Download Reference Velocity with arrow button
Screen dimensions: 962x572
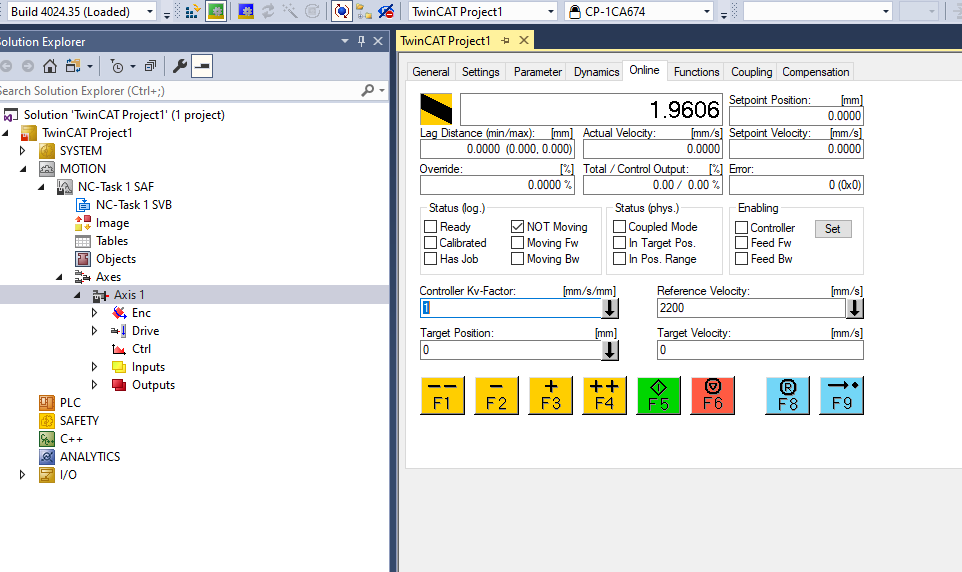(855, 308)
